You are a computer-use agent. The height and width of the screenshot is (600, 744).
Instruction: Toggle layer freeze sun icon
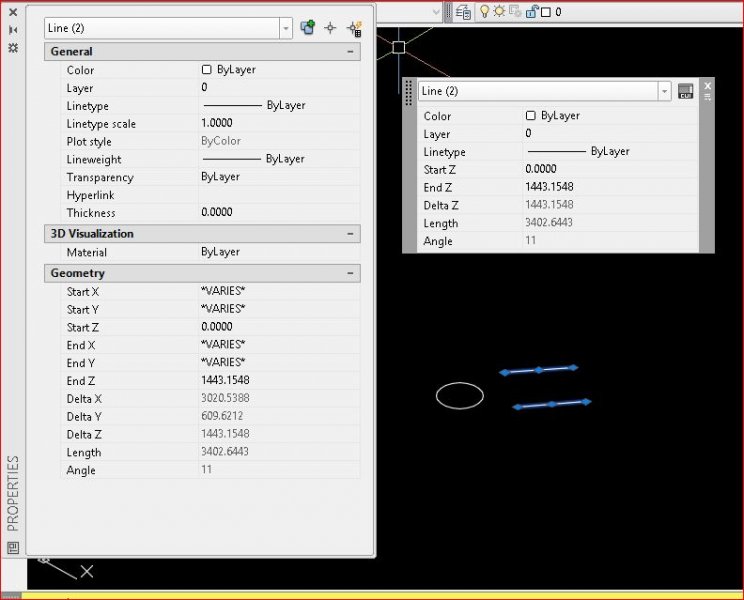click(499, 11)
